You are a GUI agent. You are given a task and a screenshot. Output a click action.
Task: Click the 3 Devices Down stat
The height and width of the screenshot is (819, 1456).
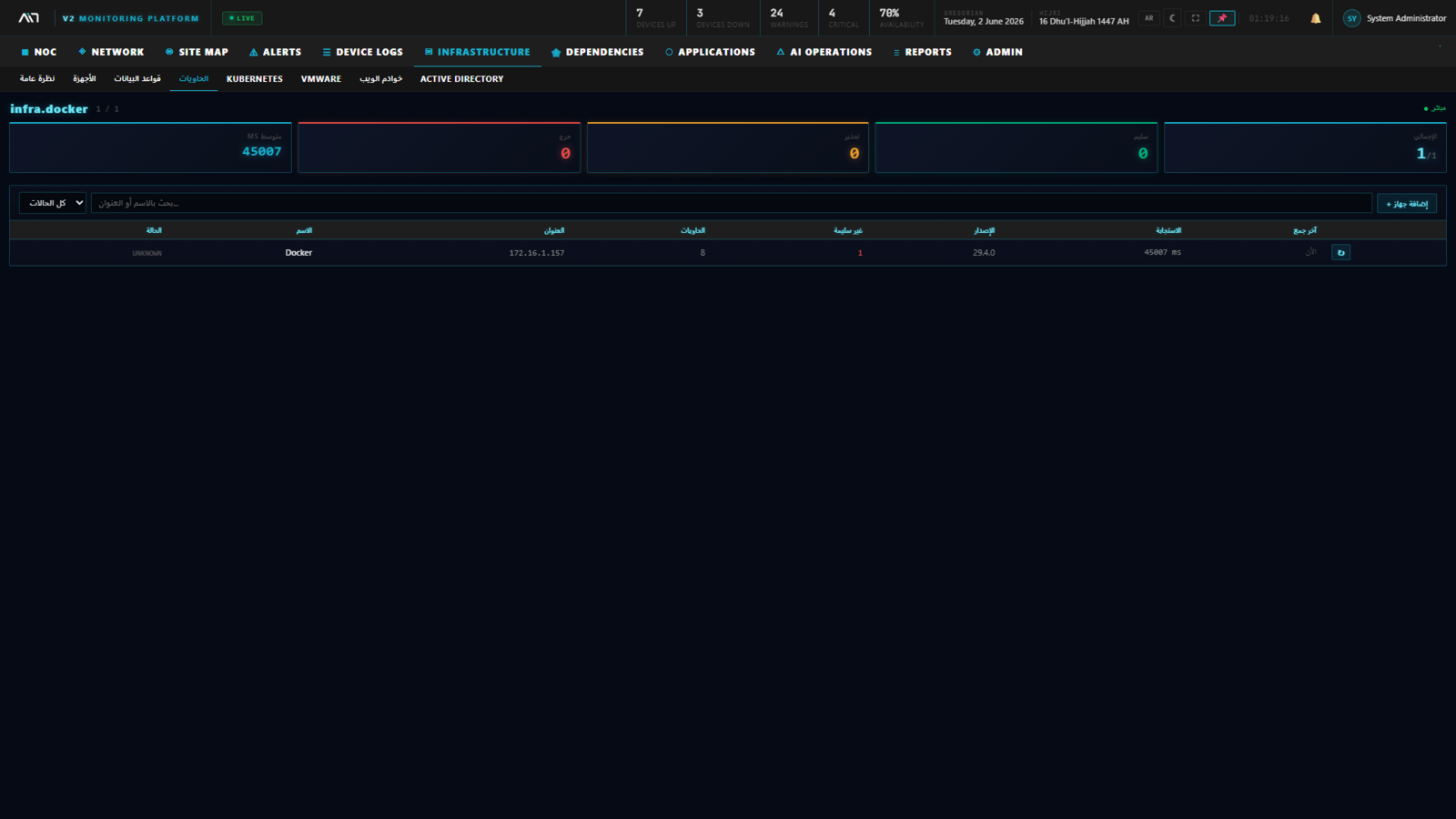(723, 18)
